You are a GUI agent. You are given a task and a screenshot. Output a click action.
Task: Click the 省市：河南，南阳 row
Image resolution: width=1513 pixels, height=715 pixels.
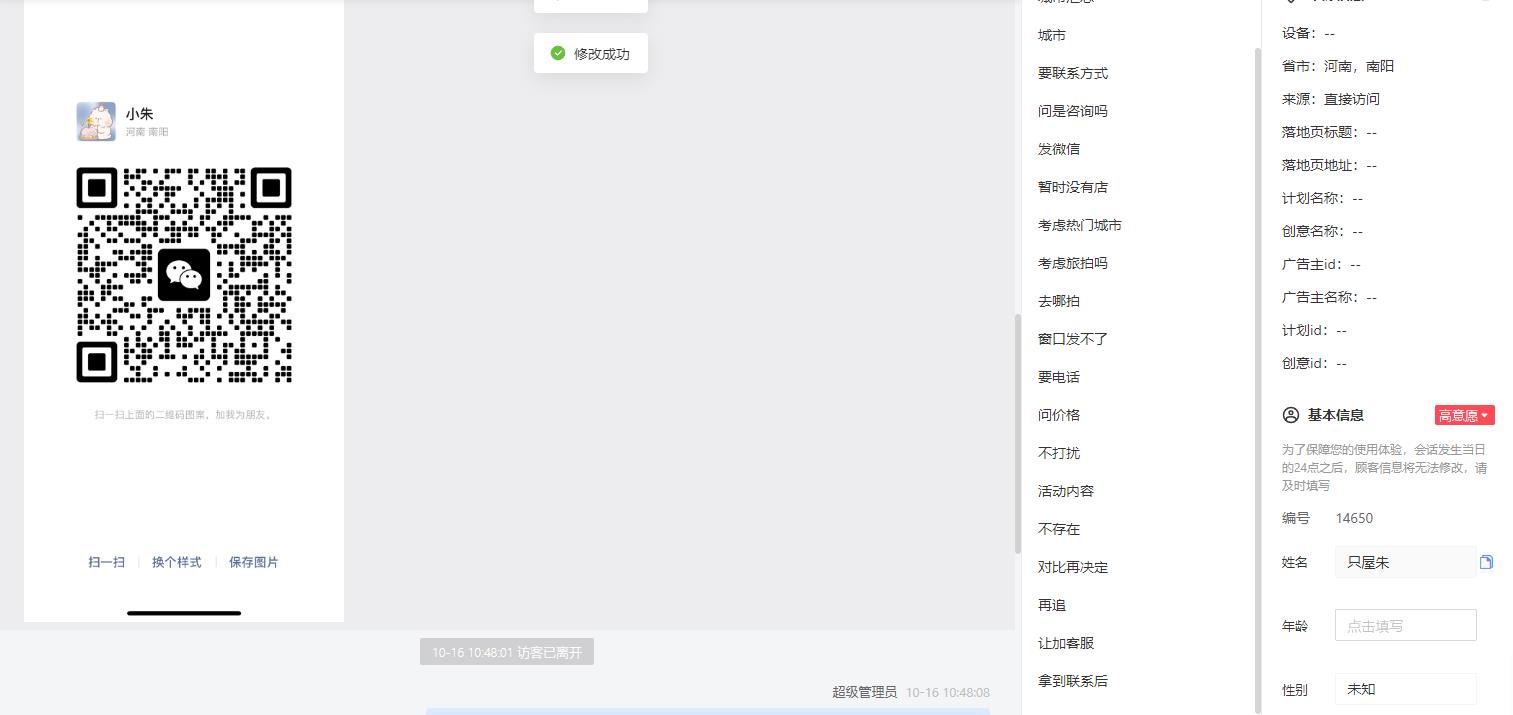1338,66
